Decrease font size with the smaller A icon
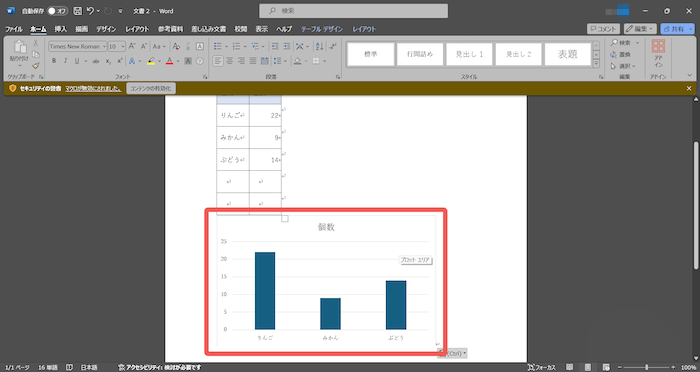The height and width of the screenshot is (372, 700). pos(144,46)
